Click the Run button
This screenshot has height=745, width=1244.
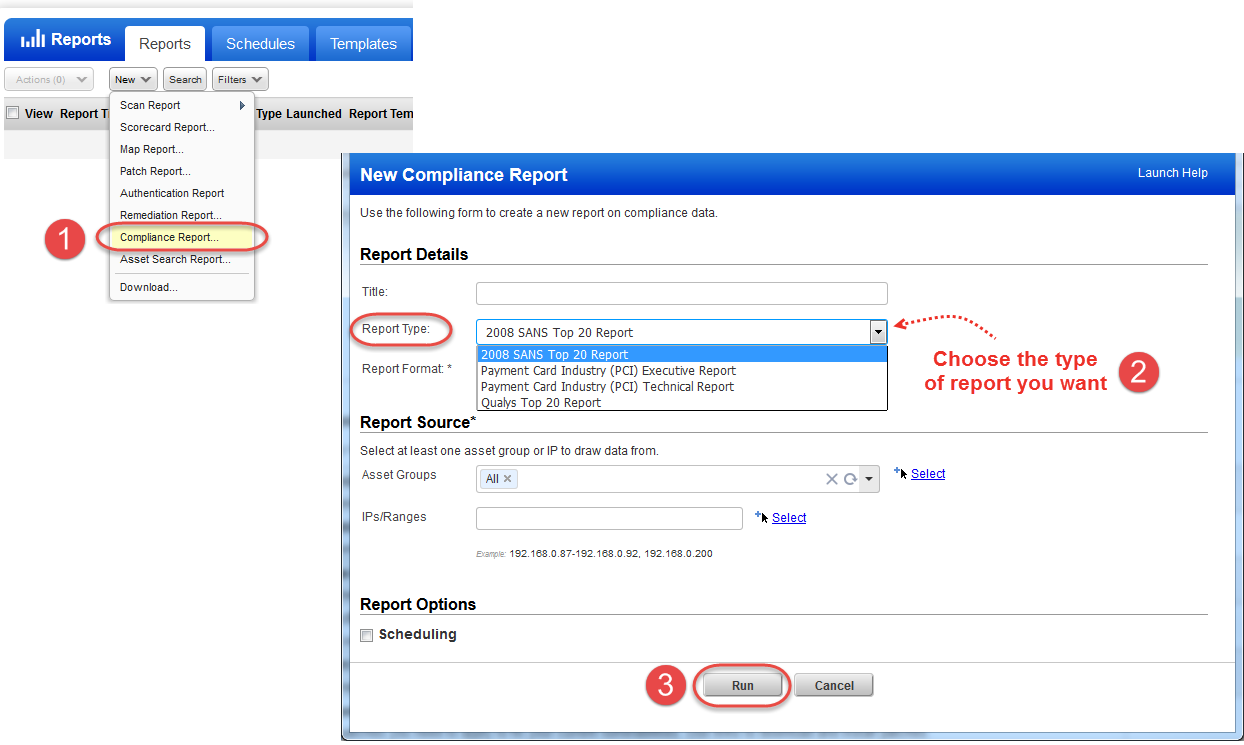741,684
